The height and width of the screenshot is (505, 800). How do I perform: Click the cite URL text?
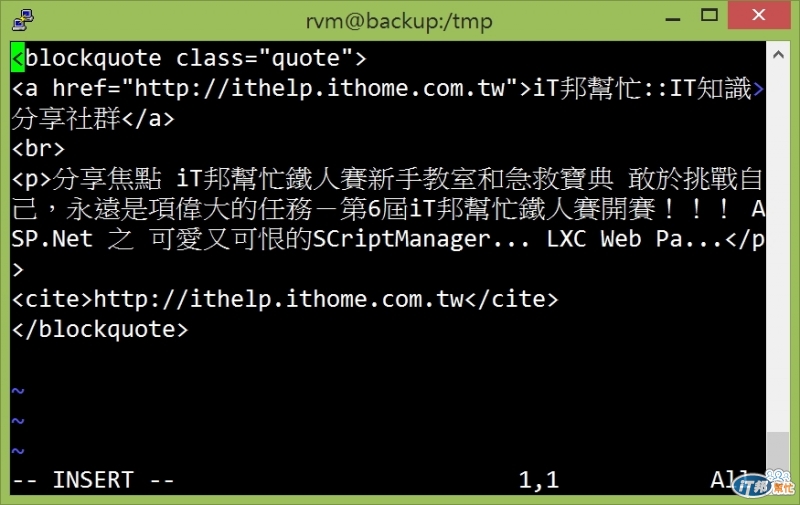[x=279, y=299]
